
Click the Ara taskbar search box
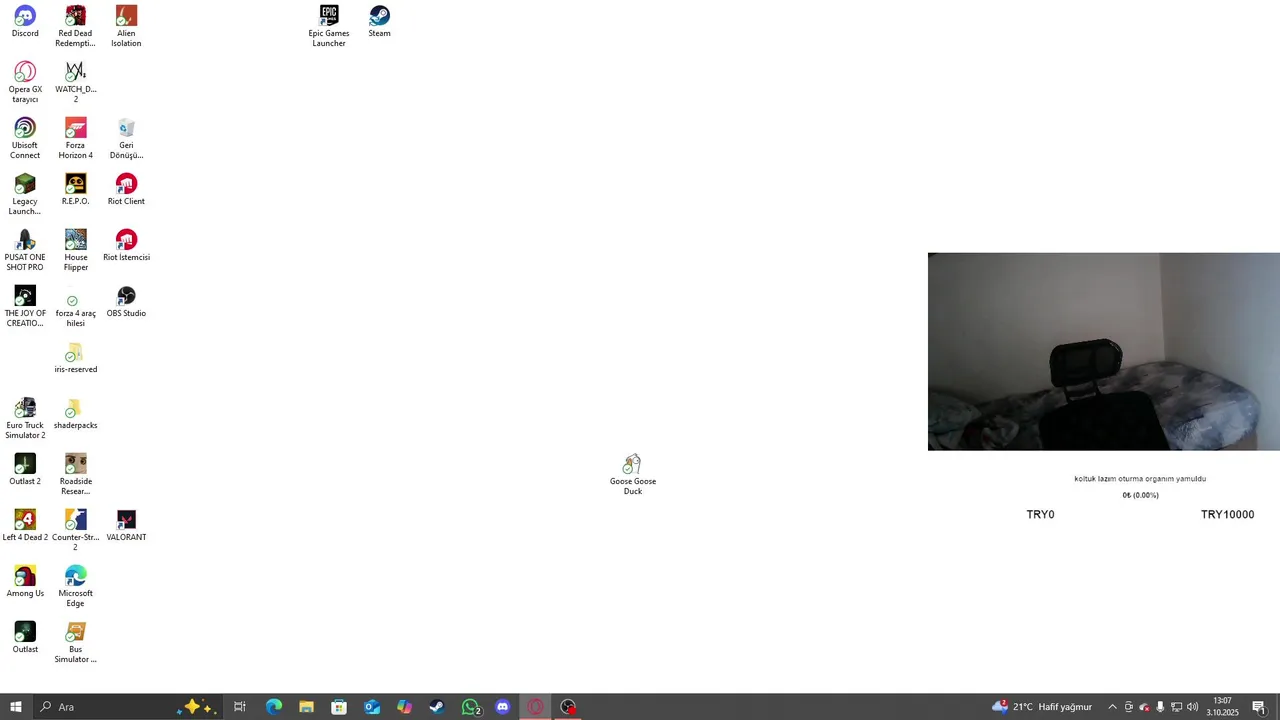pyautogui.click(x=128, y=707)
